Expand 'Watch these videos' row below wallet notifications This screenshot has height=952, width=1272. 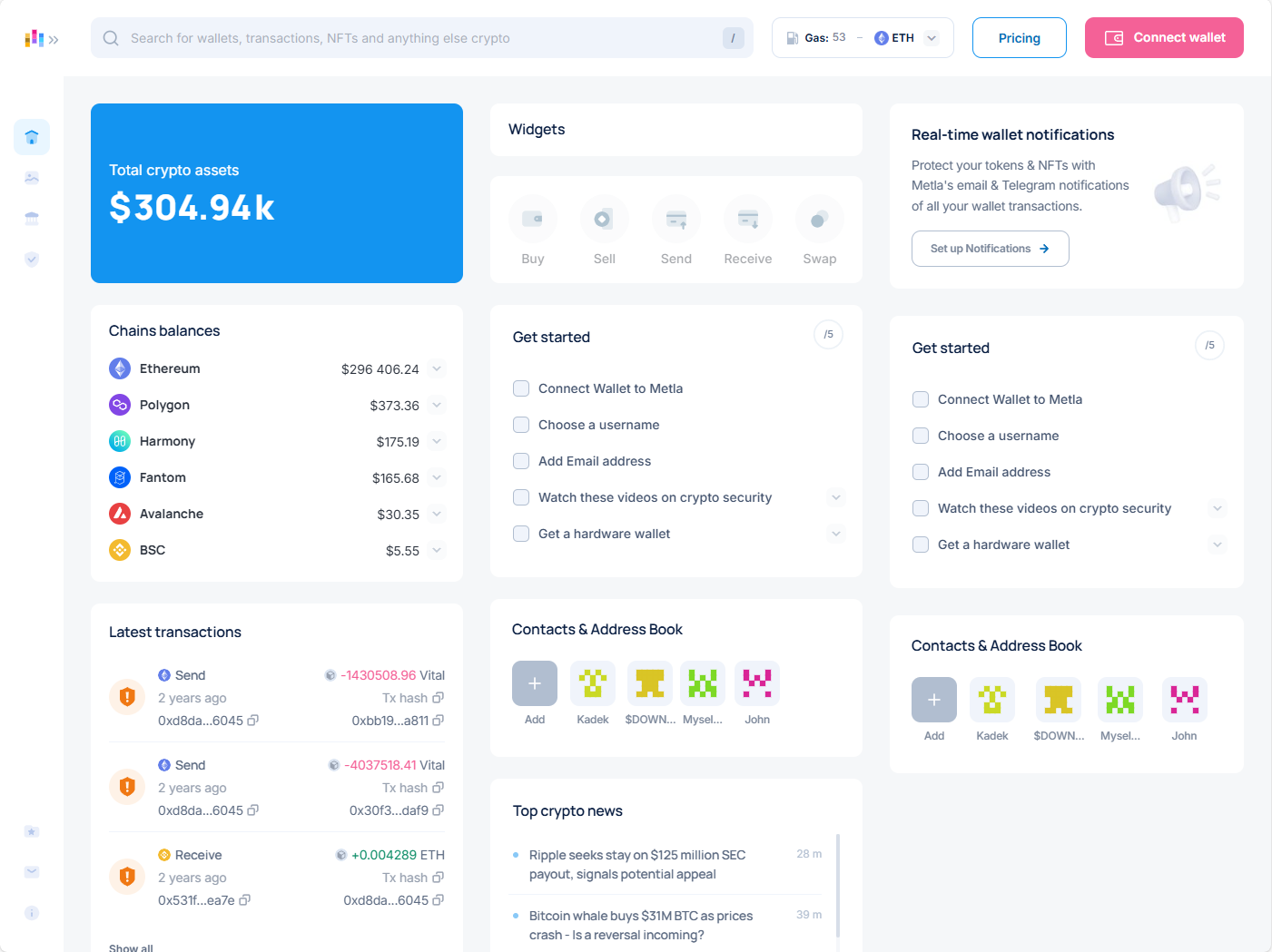click(1218, 508)
